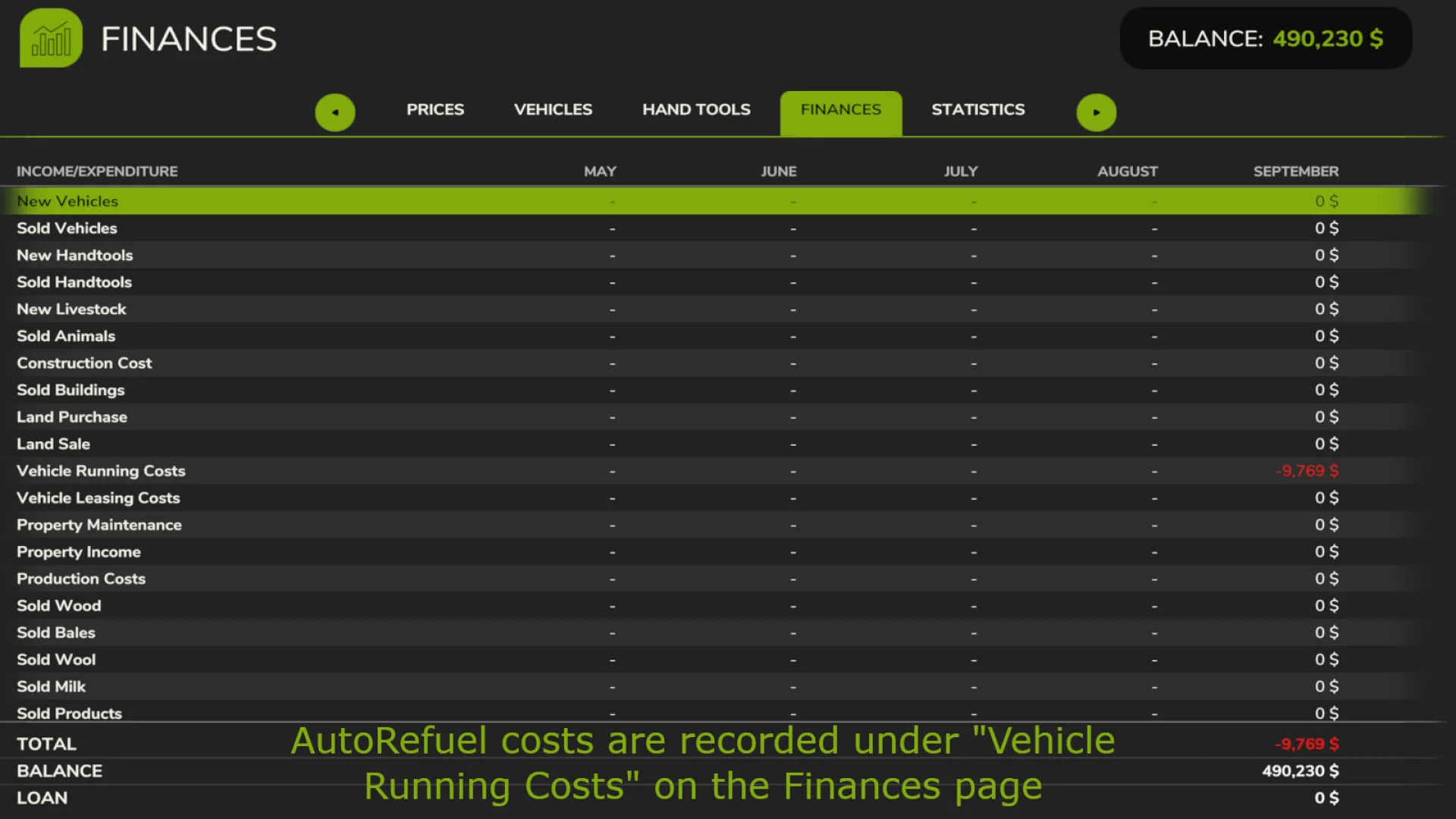1456x819 pixels.
Task: Click the Balance display showing 490,230 $
Action: (x=1265, y=38)
